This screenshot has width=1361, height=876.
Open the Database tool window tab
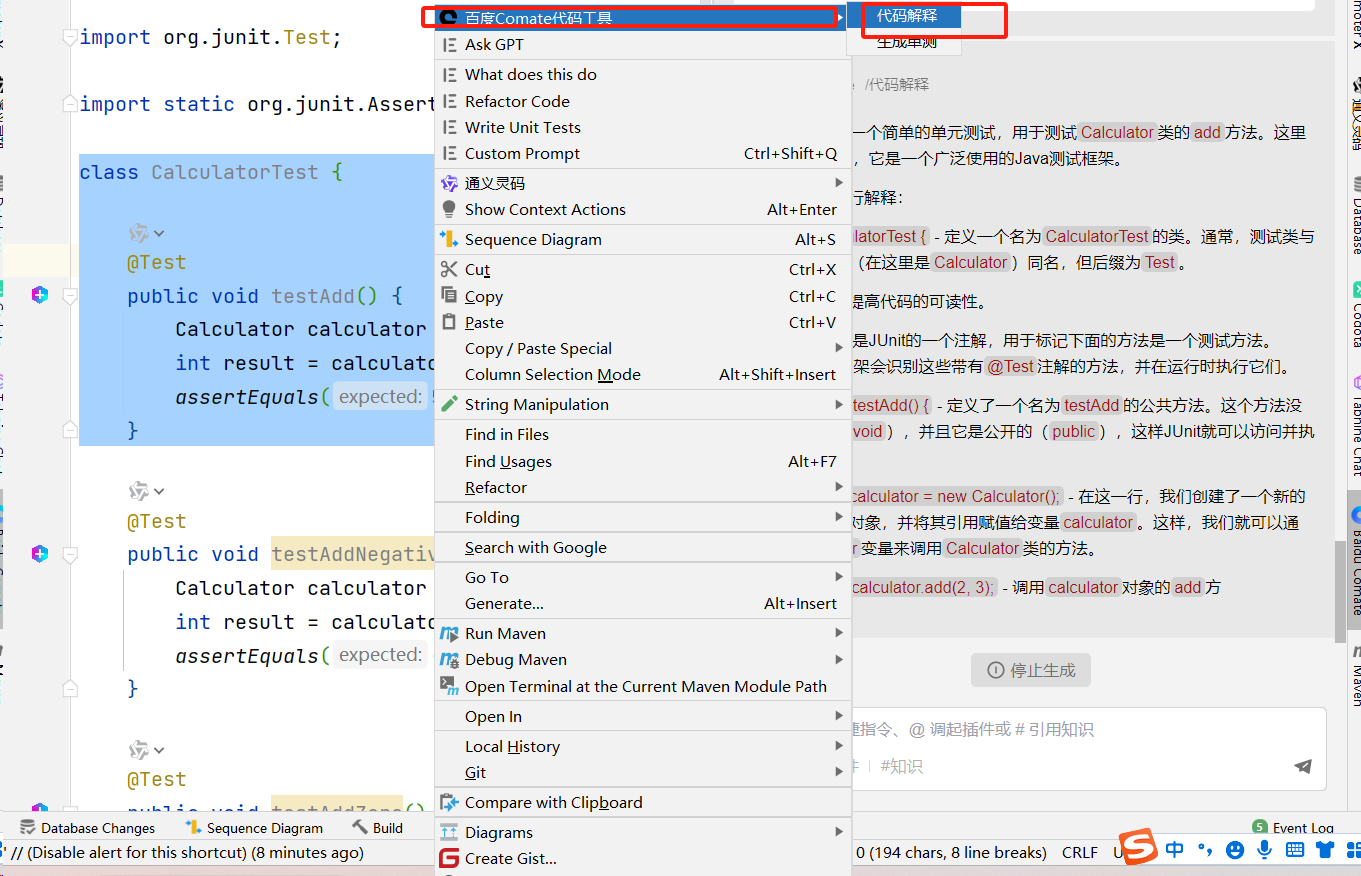(x=1355, y=214)
